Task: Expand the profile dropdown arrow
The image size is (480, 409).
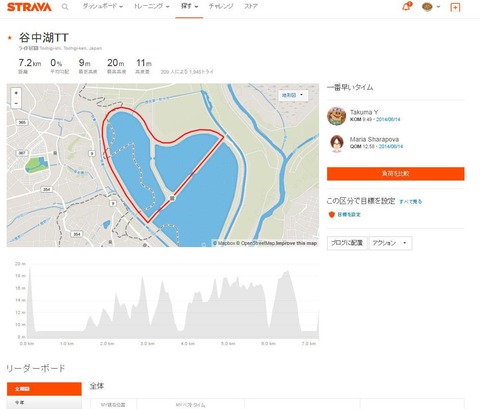Action: (438, 7)
